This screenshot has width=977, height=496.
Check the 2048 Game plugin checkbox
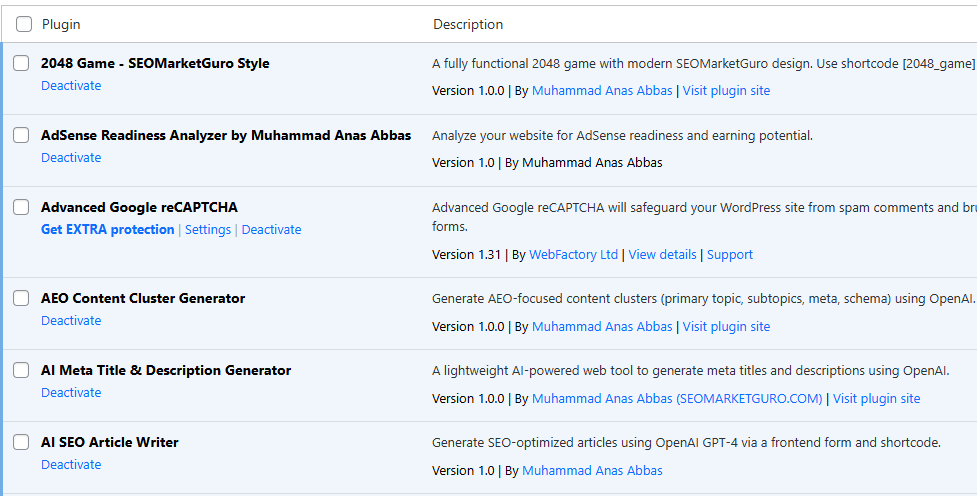click(21, 64)
